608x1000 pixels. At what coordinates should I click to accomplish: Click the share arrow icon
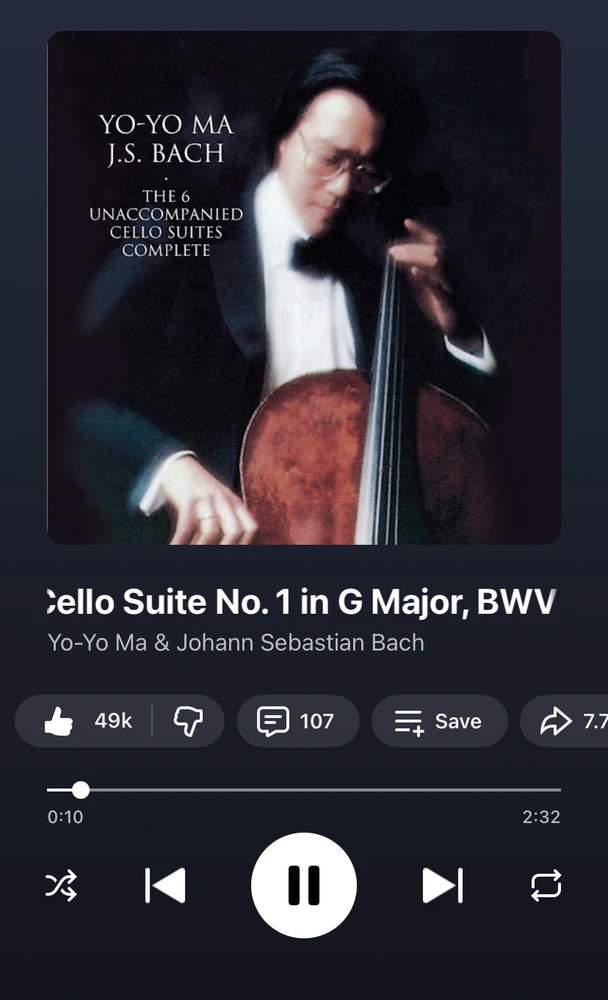pyautogui.click(x=556, y=721)
